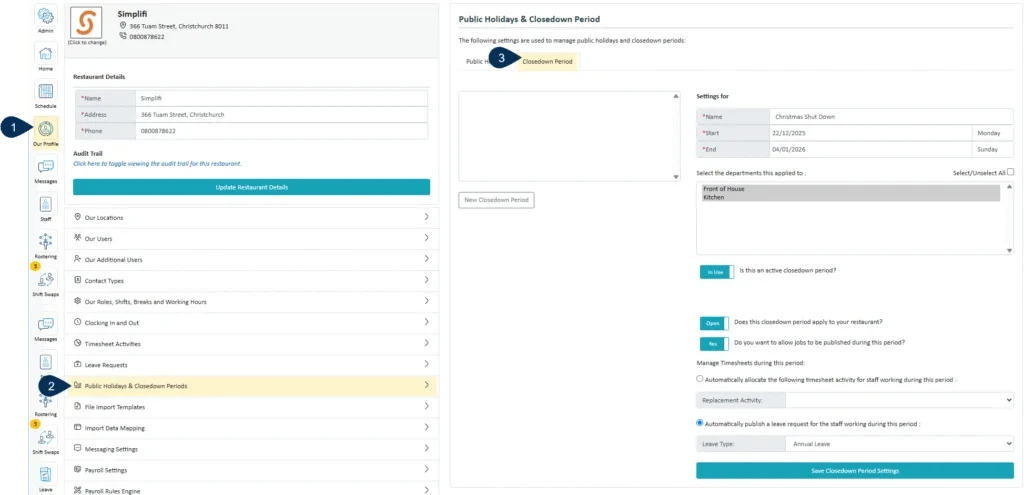Click the Payroll Rules Engine icon
The image size is (1024, 495).
click(78, 490)
